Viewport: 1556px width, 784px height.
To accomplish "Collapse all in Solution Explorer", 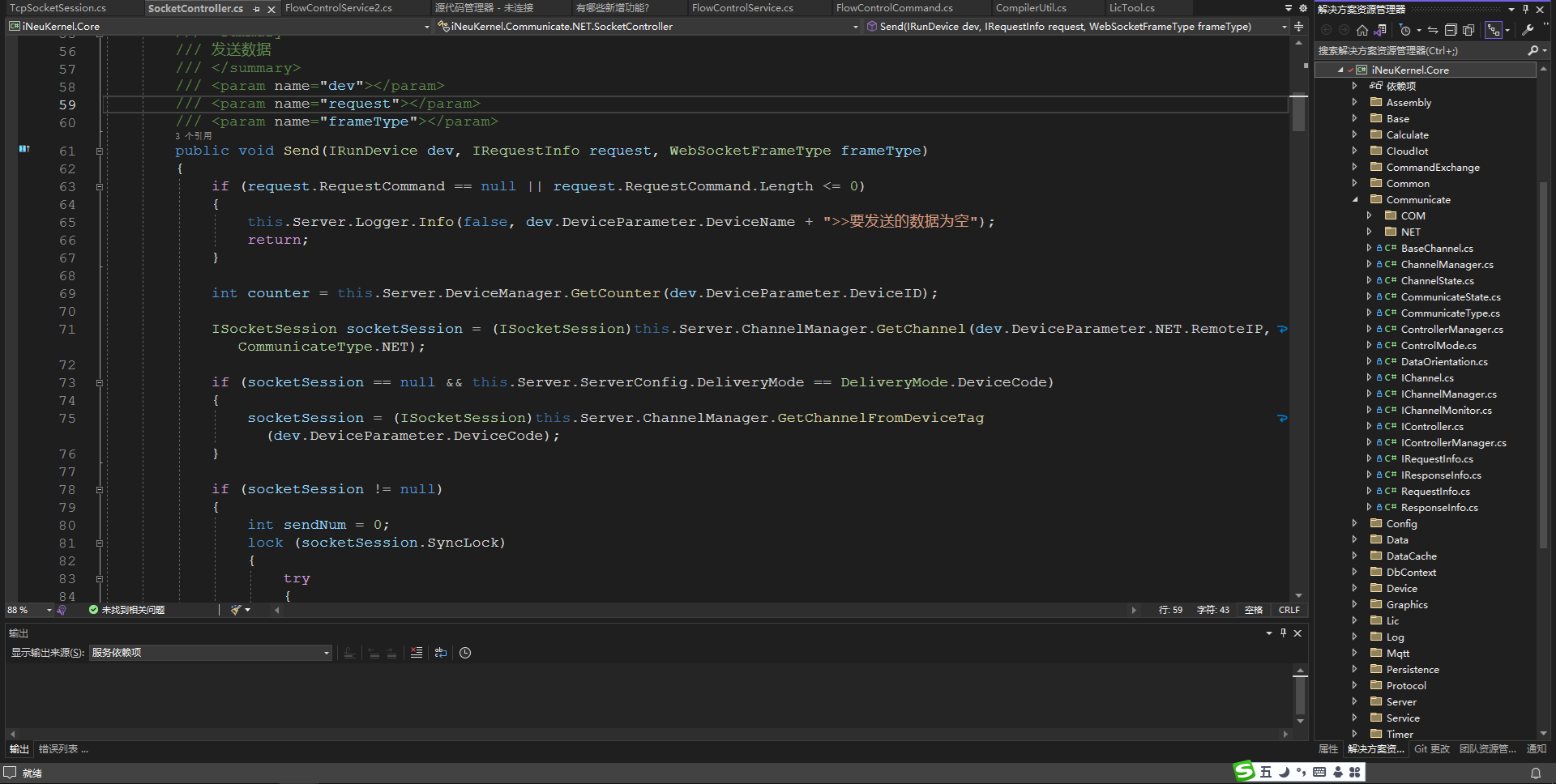I will [1451, 30].
